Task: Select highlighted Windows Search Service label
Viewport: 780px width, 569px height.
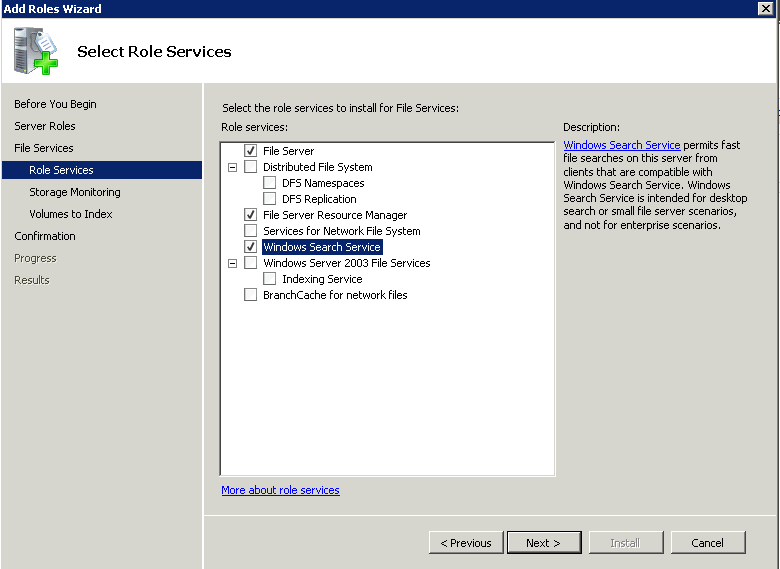Action: pyautogui.click(x=322, y=247)
